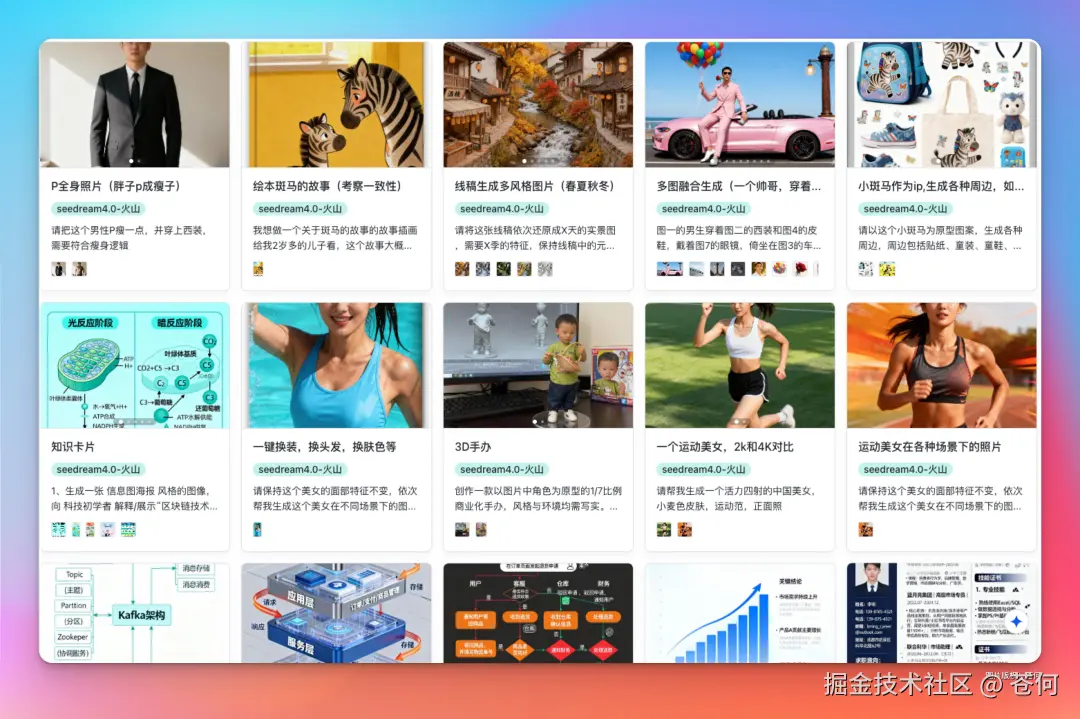Image resolution: width=1080 pixels, height=719 pixels.
Task: Click seedream4.0-火山 tag under 一个运动美女
Action: 703,470
